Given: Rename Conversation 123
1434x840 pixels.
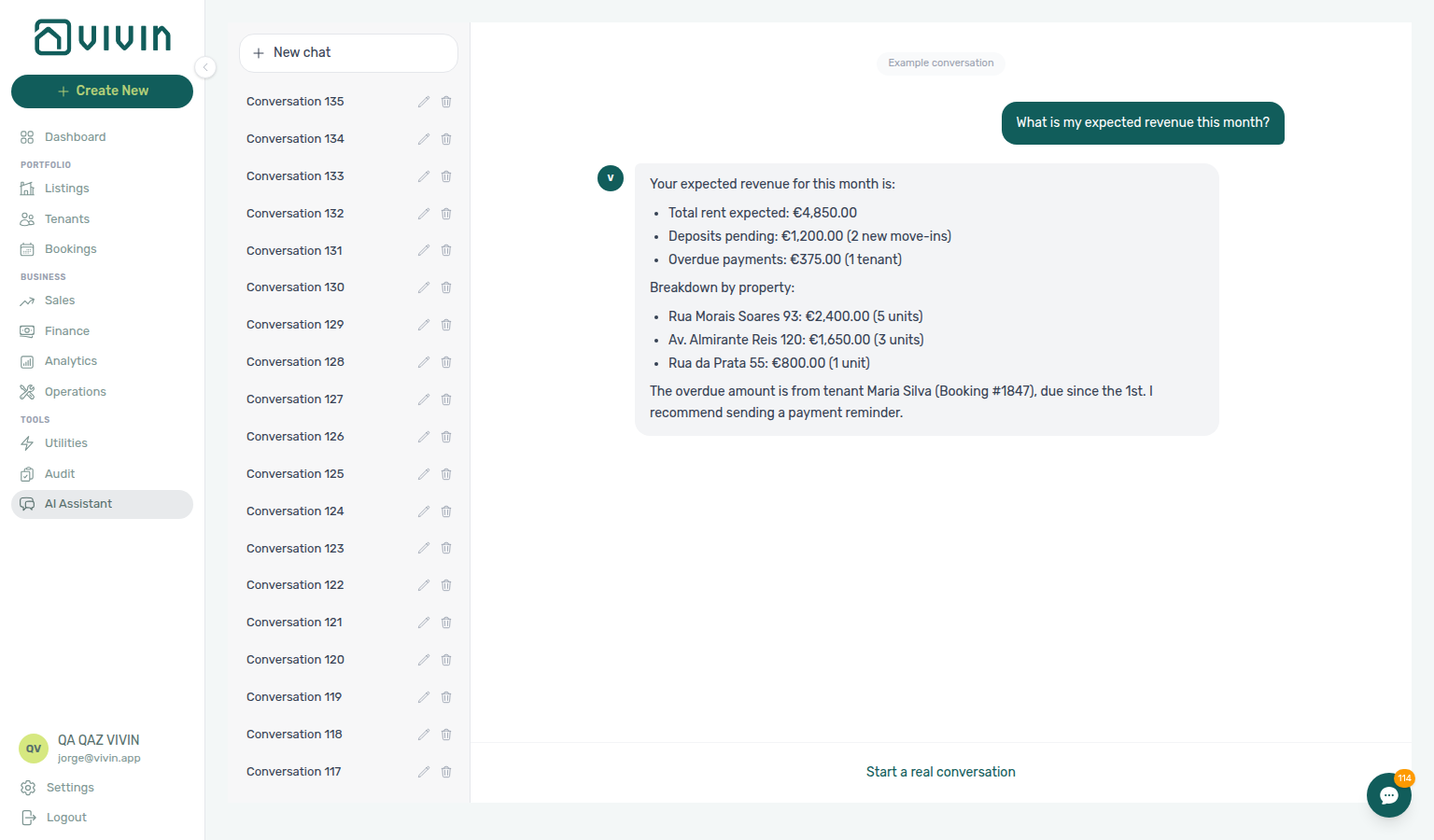Looking at the screenshot, I should [424, 548].
